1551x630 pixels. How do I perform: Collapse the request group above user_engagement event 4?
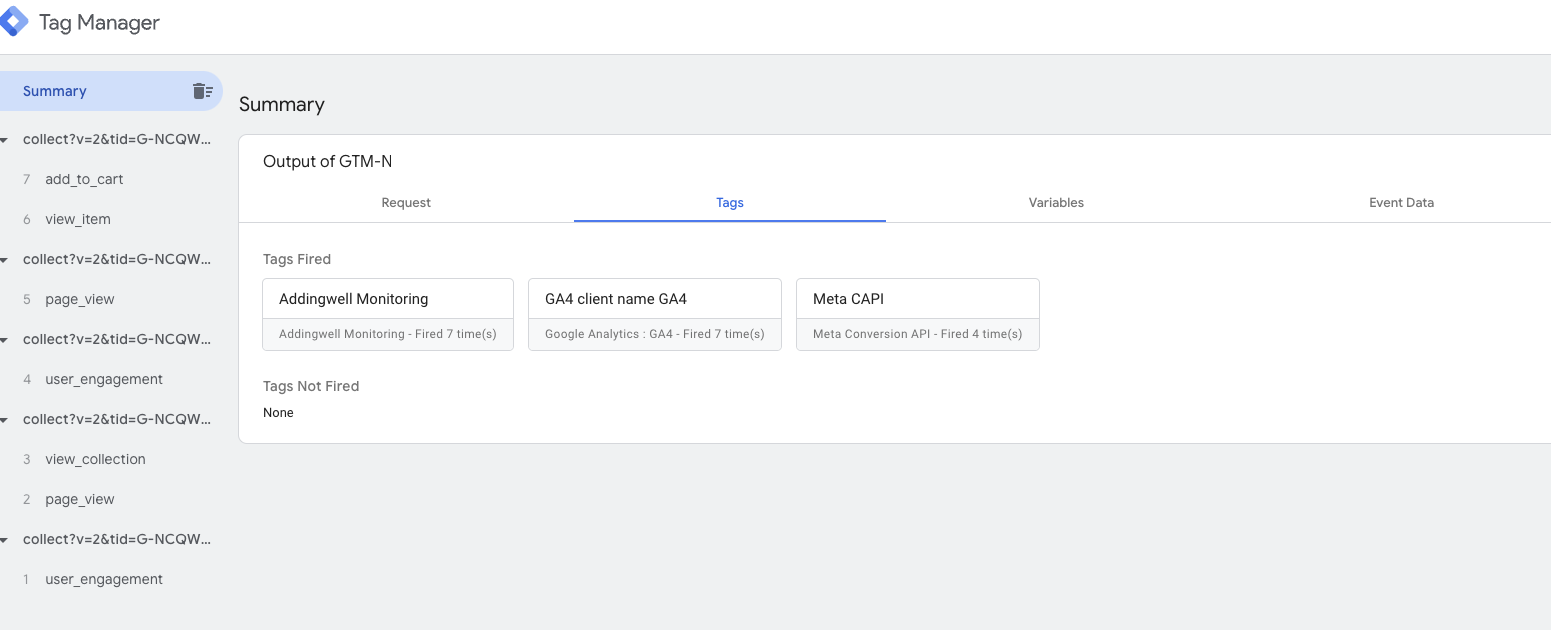tap(5, 340)
